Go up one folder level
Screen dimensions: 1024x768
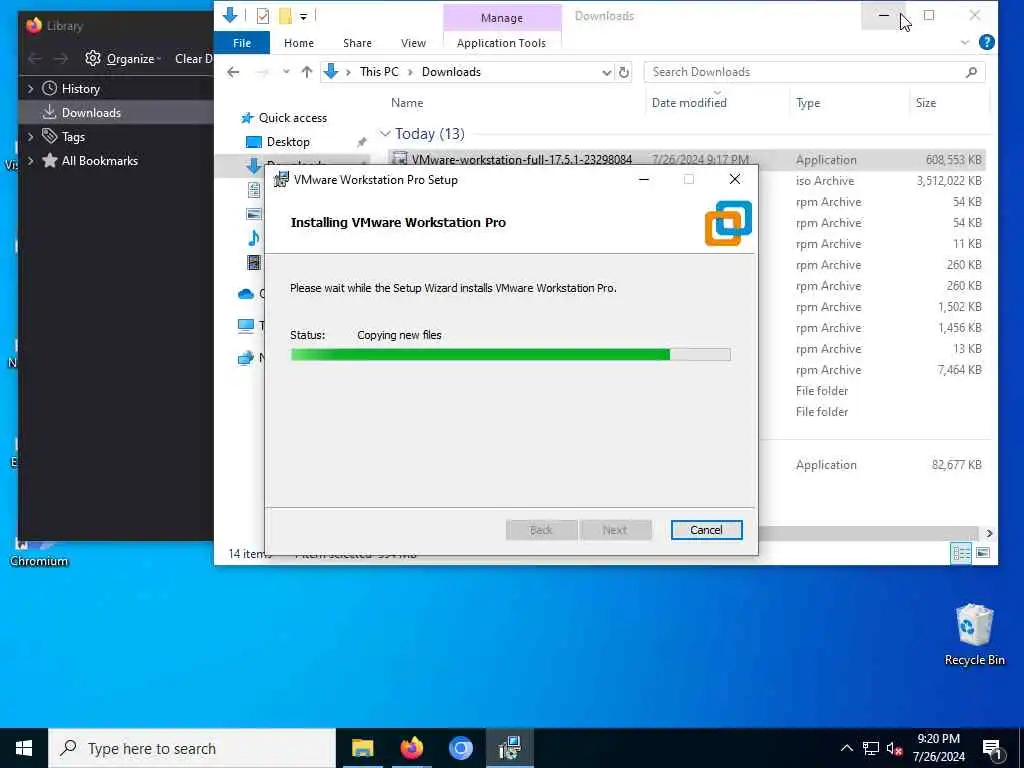pos(306,72)
